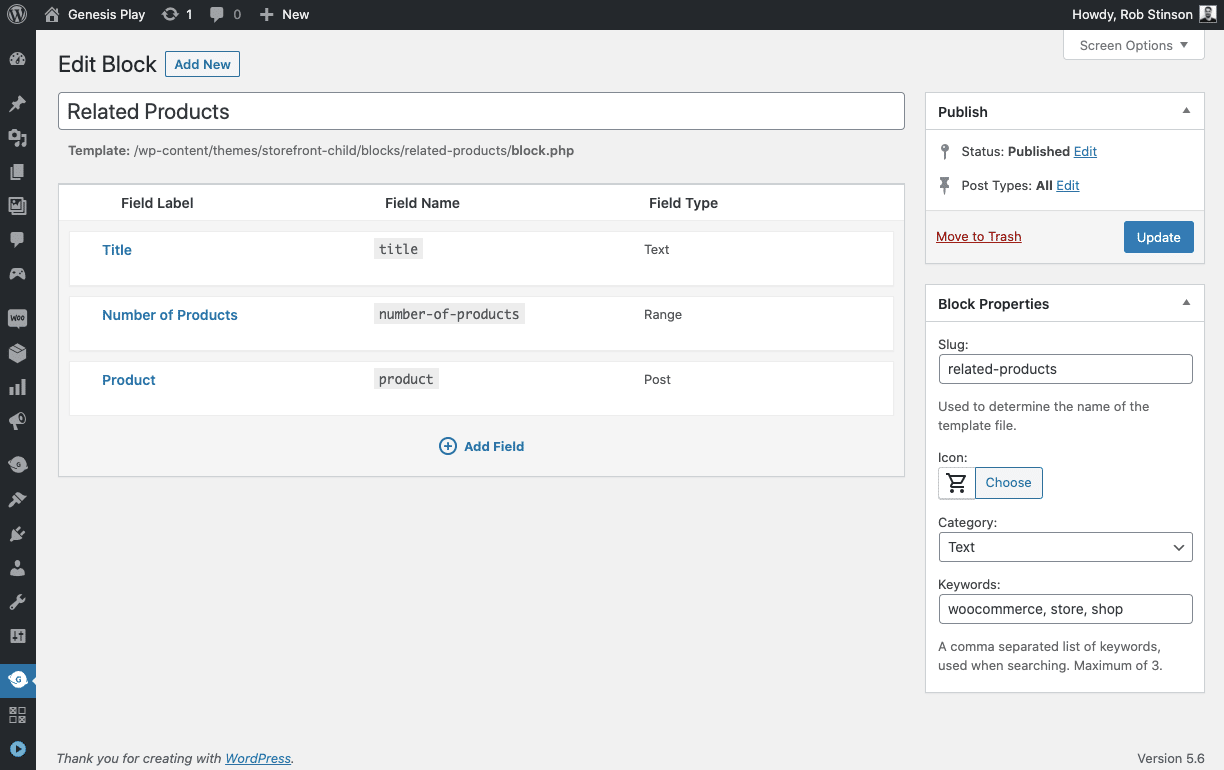Screen dimensions: 1224x770
Task: Click the Tools wrench icon
Action: 17,601
